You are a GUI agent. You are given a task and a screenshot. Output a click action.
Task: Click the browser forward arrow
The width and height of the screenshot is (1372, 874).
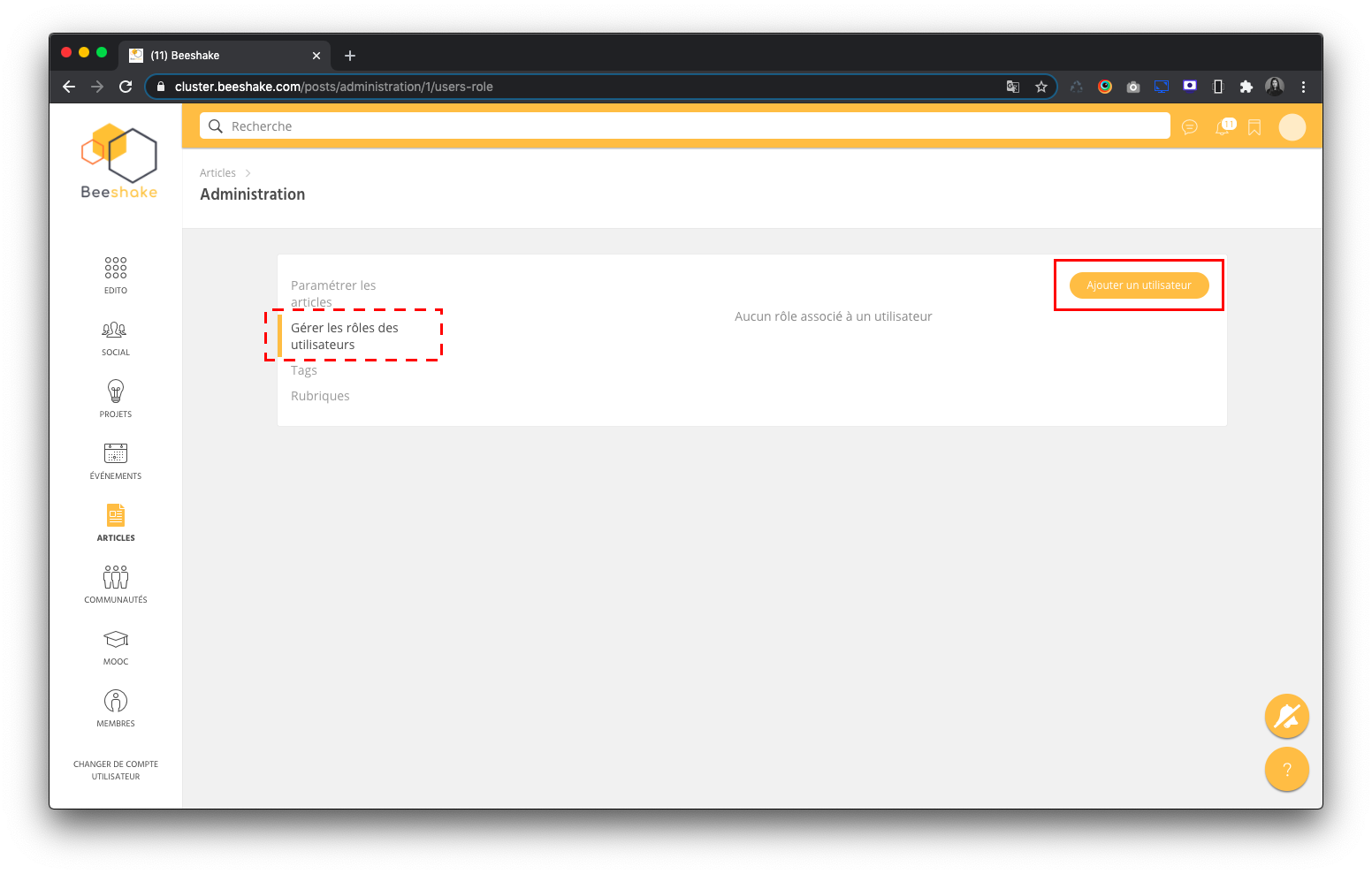click(x=97, y=87)
